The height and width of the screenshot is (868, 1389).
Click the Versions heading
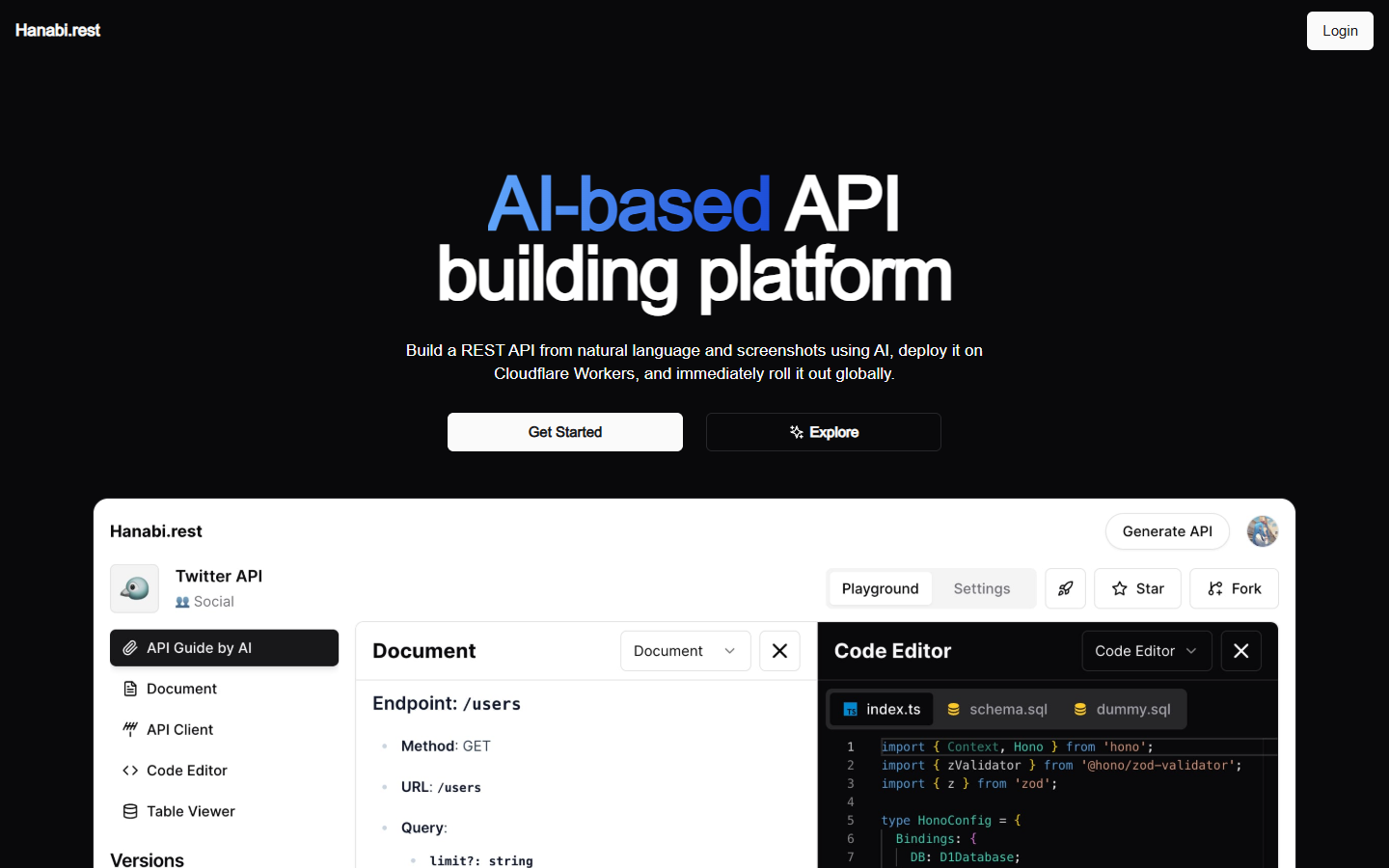pyautogui.click(x=147, y=859)
